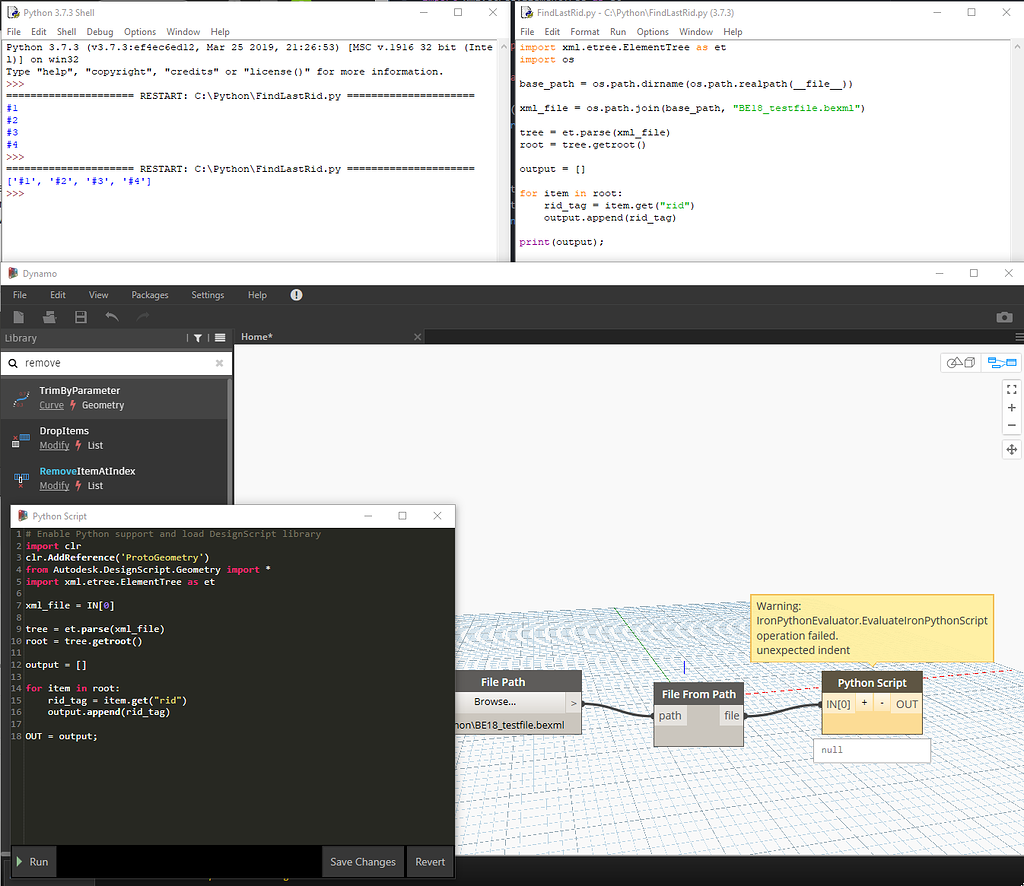
Task: Save the current workspace
Action: (x=80, y=317)
